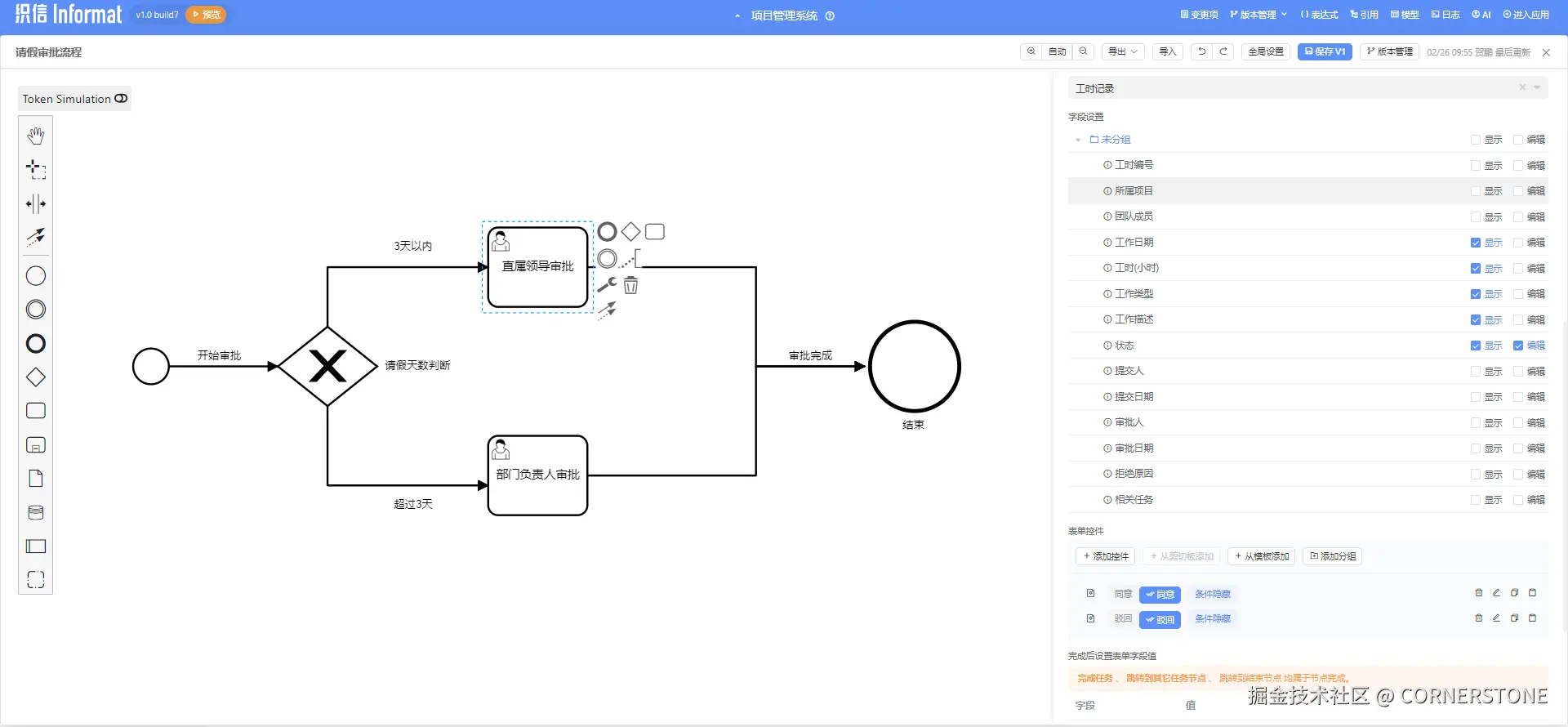Create an end event from the palette
This screenshot has height=727, width=1568.
coord(35,344)
